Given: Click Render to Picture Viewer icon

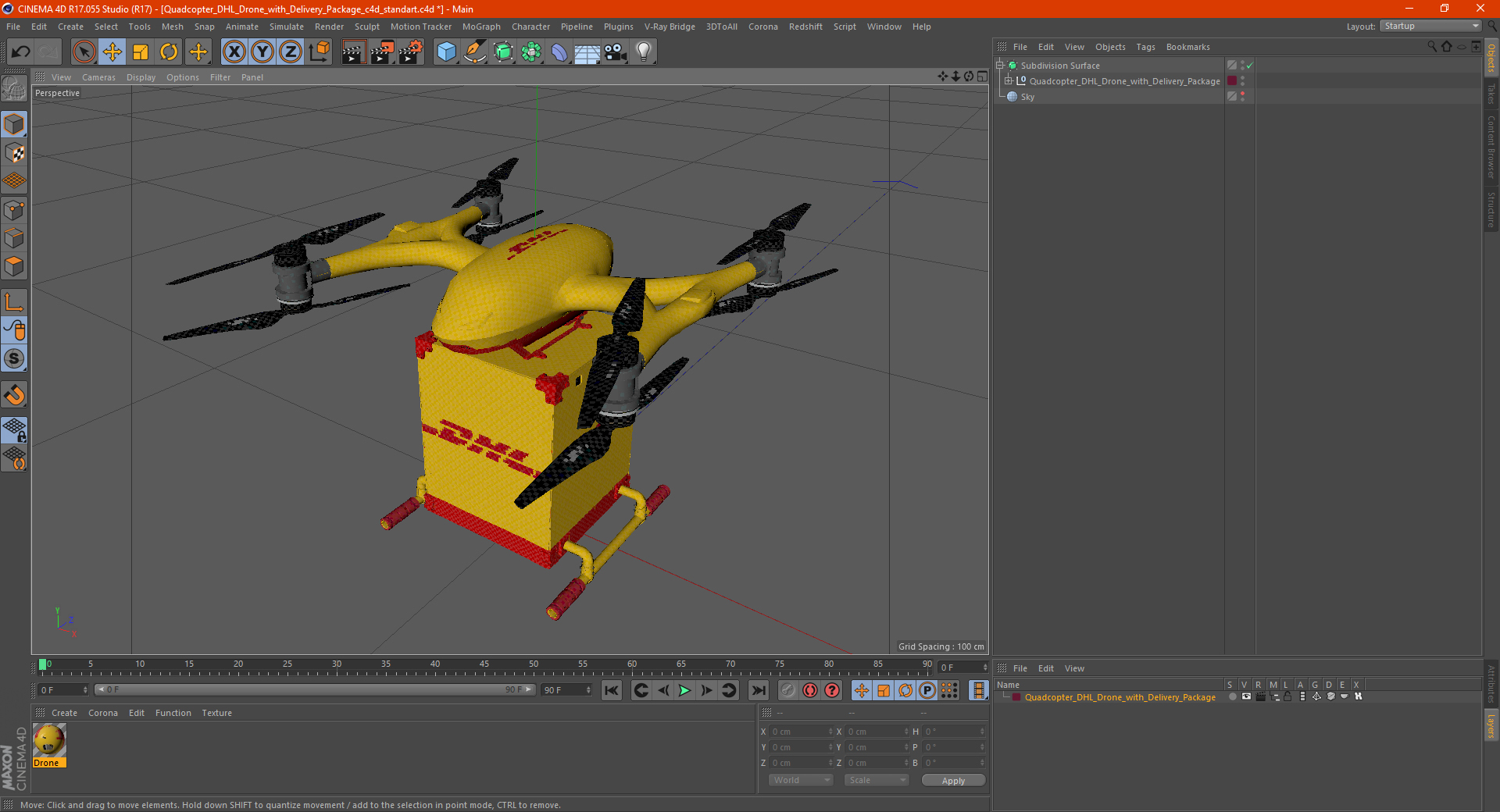Looking at the screenshot, I should 382,52.
